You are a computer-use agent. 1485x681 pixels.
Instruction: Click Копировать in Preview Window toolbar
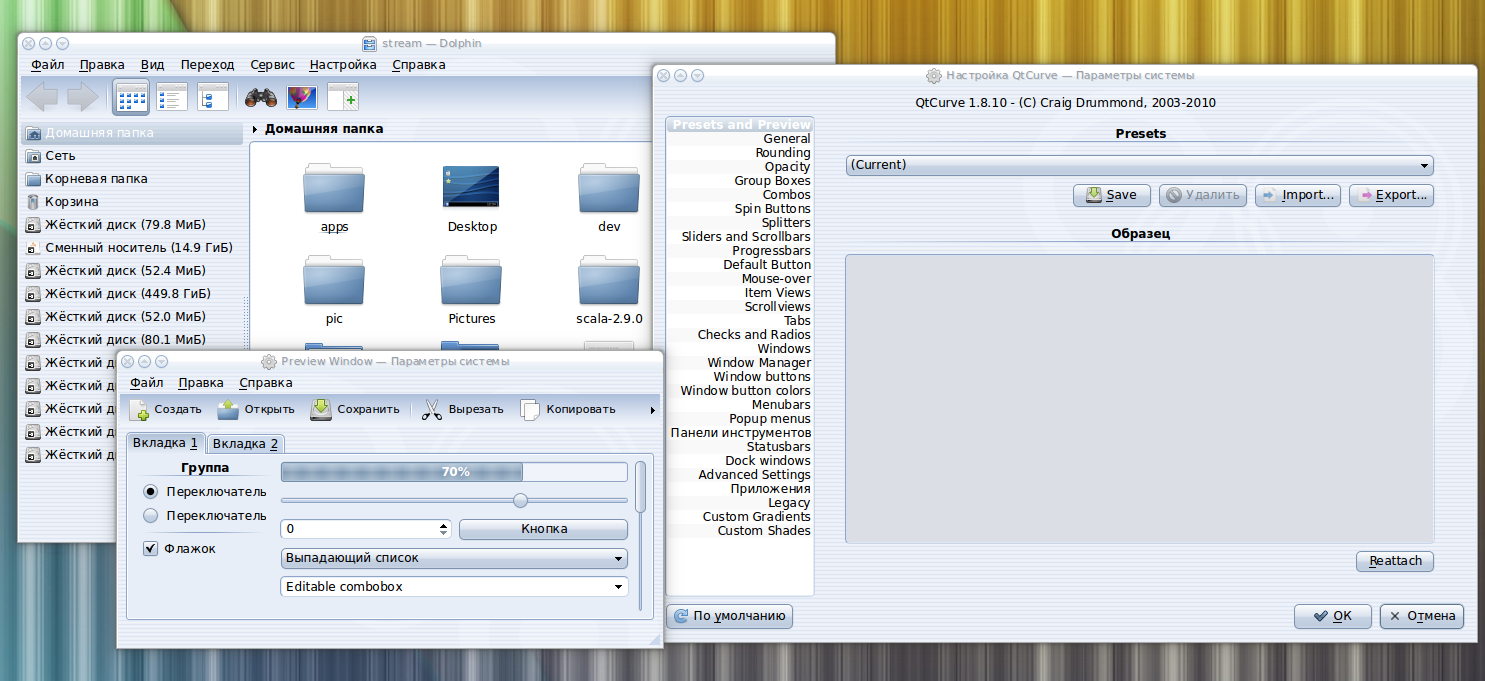click(568, 409)
